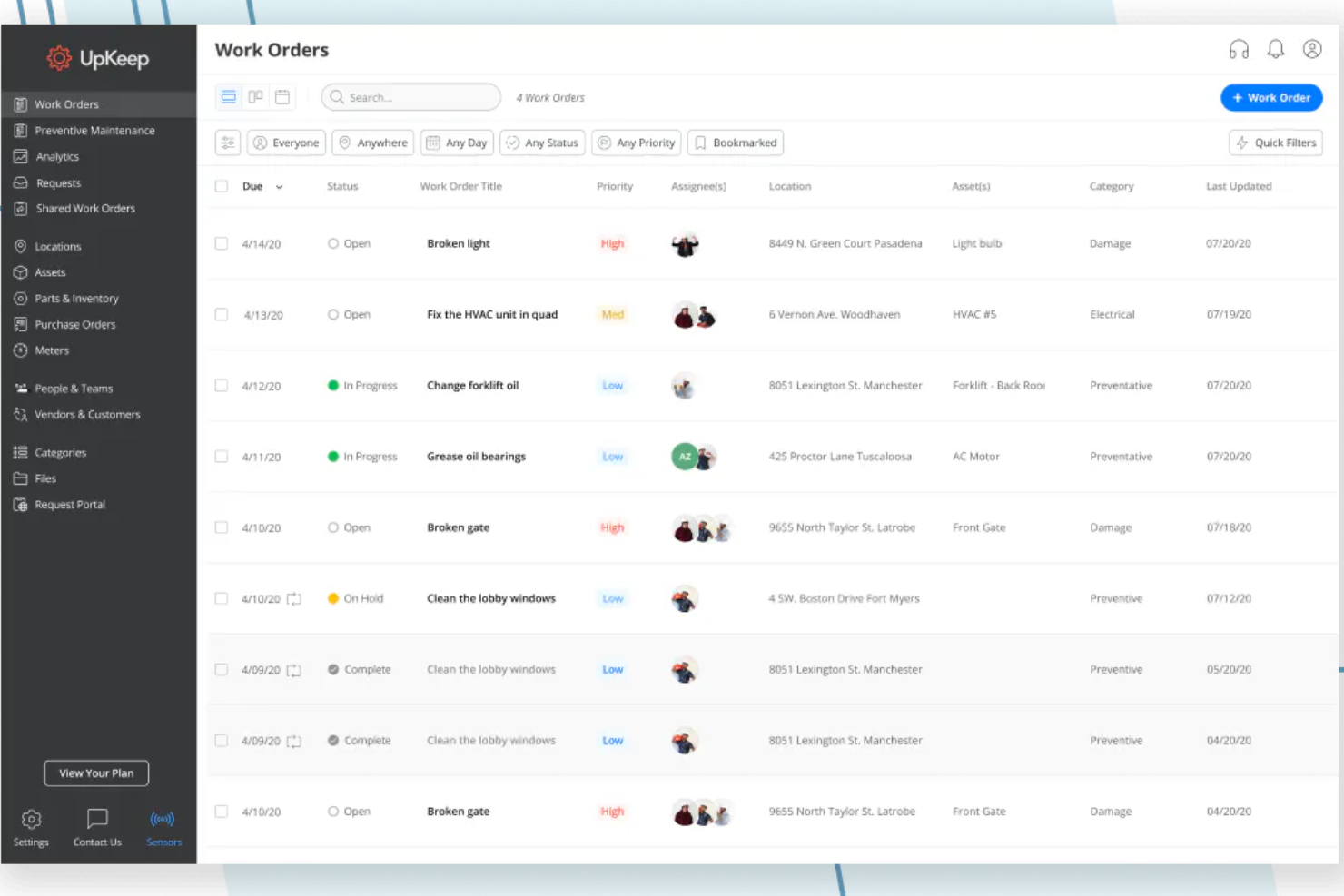Open the filter settings icon beside Everyone
The width and height of the screenshot is (1344, 896).
[228, 143]
